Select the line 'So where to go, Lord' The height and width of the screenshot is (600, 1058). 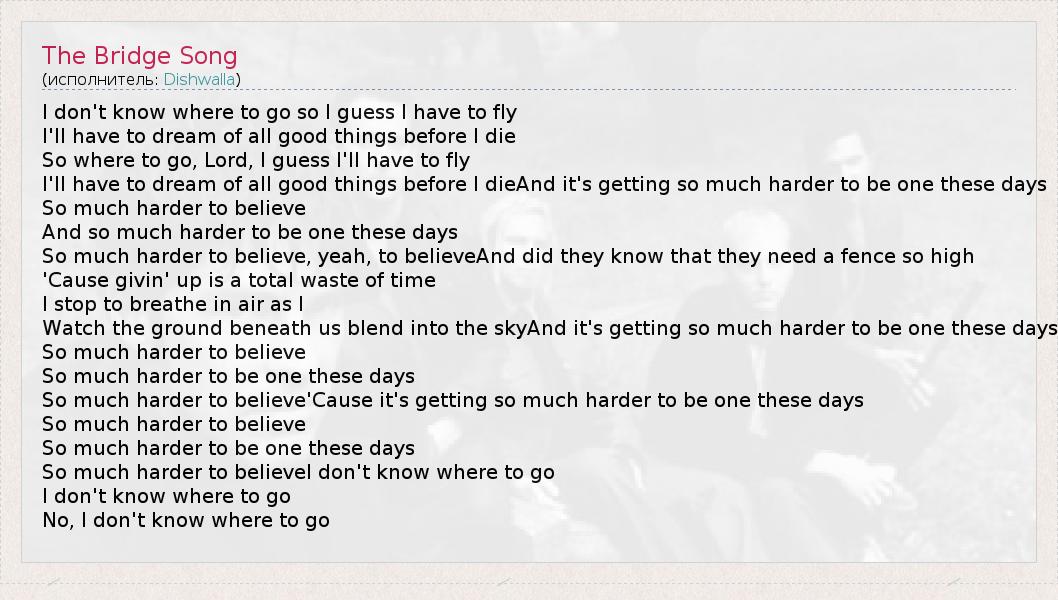[x=256, y=160]
